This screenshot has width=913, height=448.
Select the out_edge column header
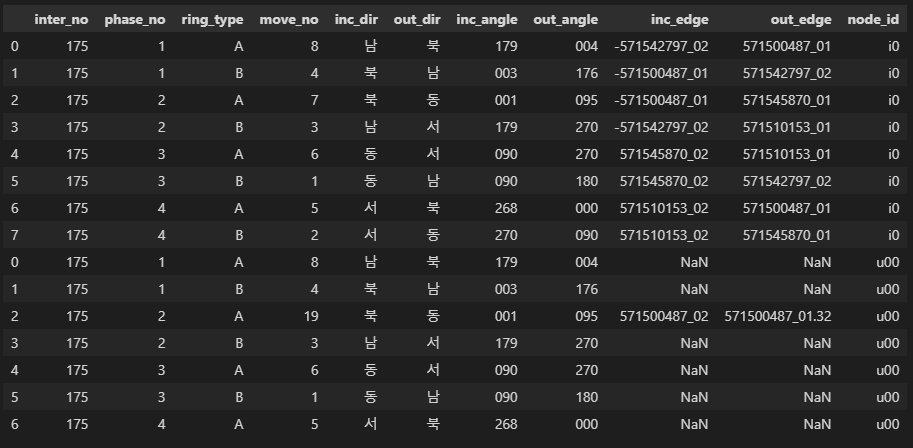tap(801, 19)
